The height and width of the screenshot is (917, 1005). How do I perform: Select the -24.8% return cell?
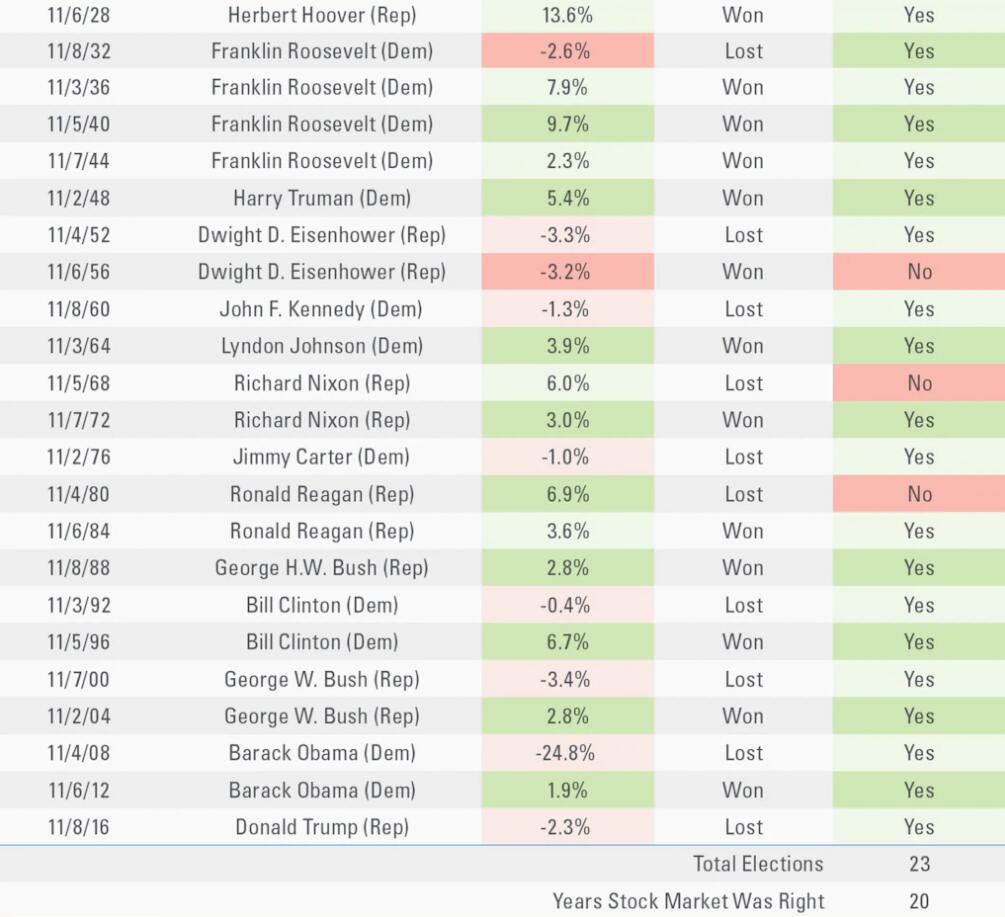tap(565, 753)
